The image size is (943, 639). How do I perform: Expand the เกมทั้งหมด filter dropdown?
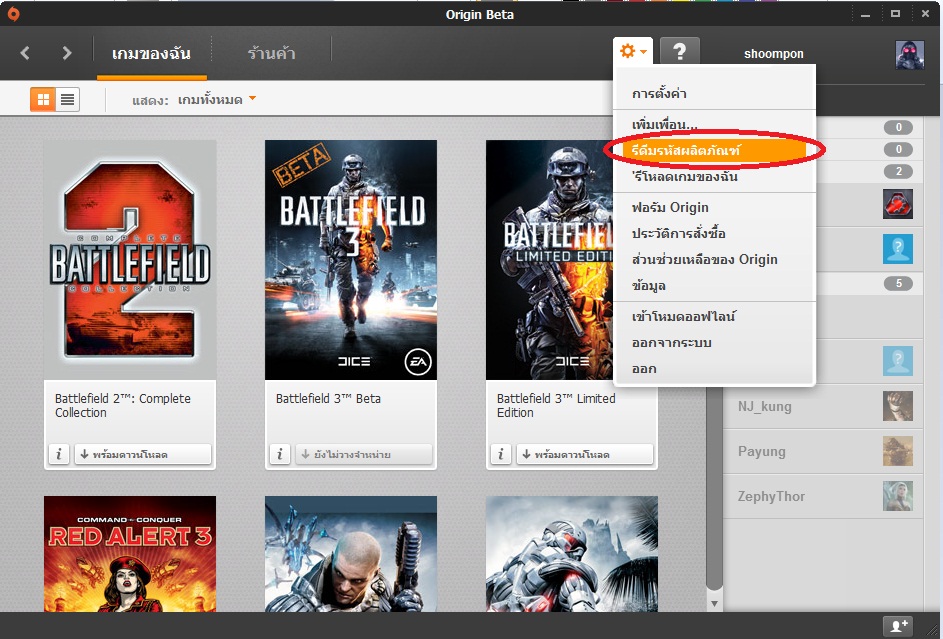(217, 100)
